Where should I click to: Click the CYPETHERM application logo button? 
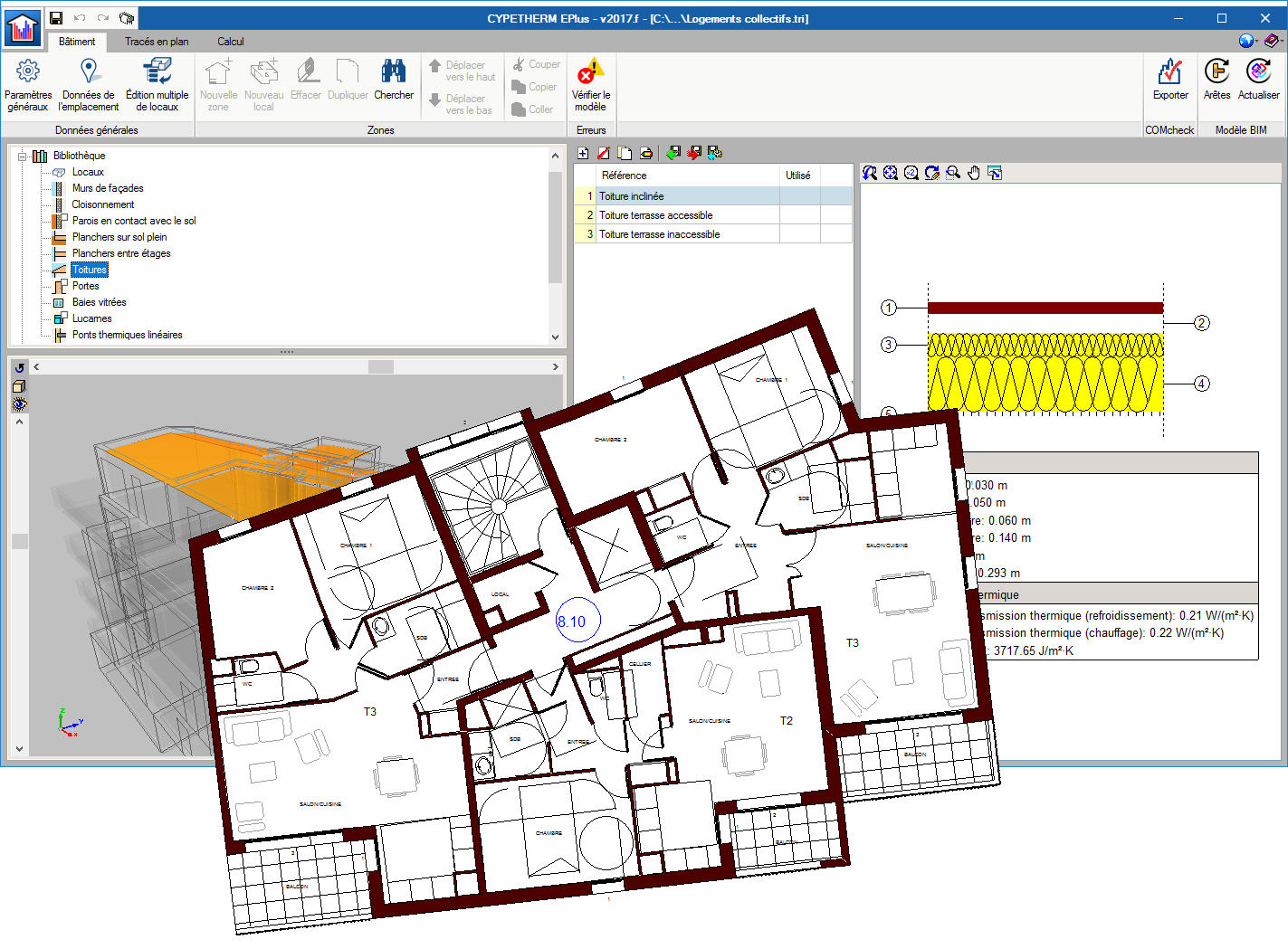pos(23,28)
